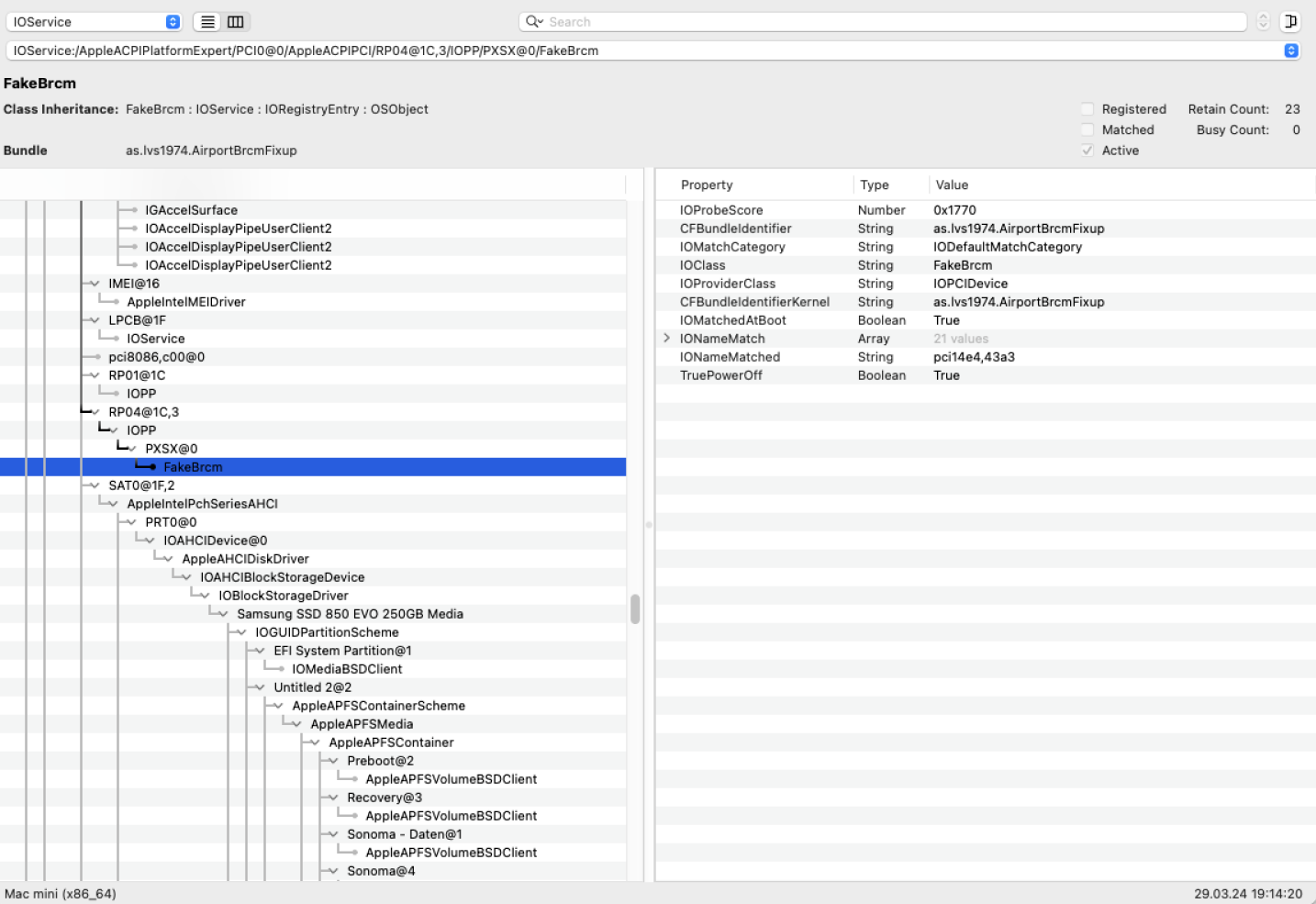Toggle the Active checkbox
This screenshot has width=1316, height=904.
click(1087, 151)
